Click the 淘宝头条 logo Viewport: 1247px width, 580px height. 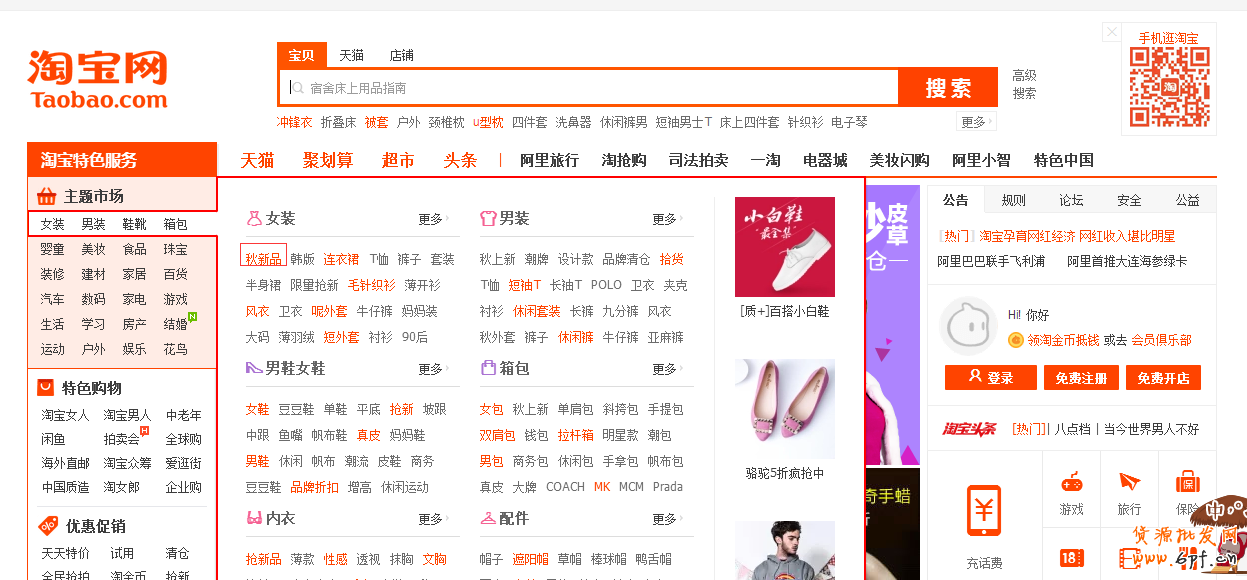coord(969,429)
